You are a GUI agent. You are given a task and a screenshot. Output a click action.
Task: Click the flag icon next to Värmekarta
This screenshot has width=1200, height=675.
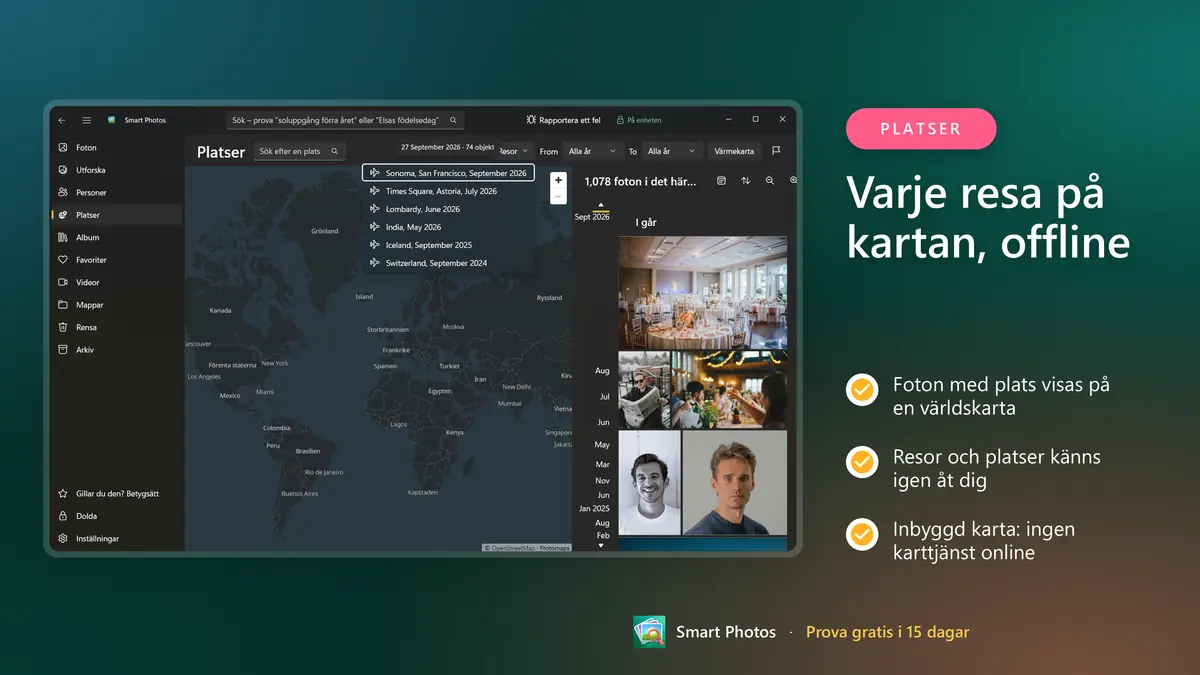[x=776, y=151]
